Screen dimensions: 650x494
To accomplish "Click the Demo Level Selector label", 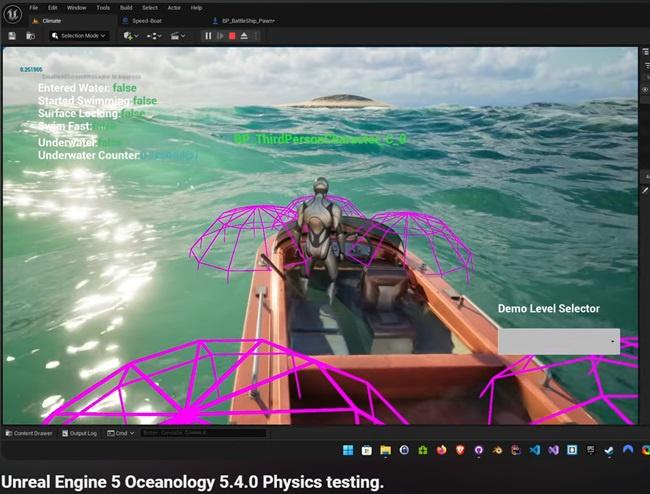I will (548, 308).
